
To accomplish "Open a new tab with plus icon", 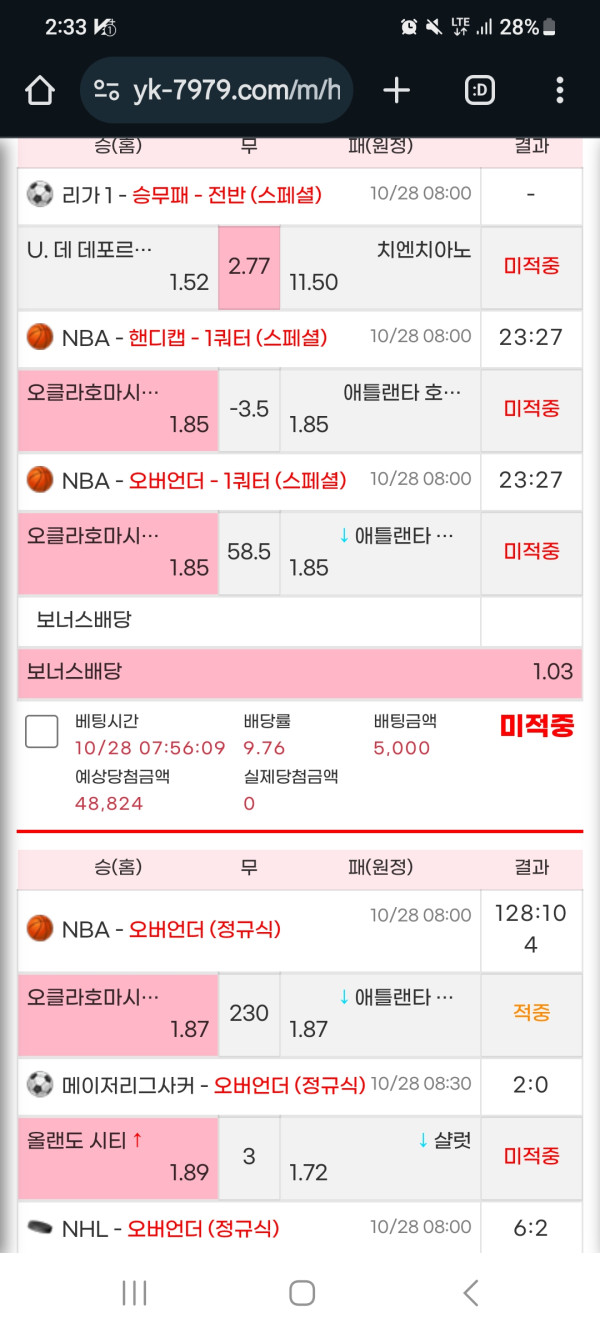I will pyautogui.click(x=396, y=91).
